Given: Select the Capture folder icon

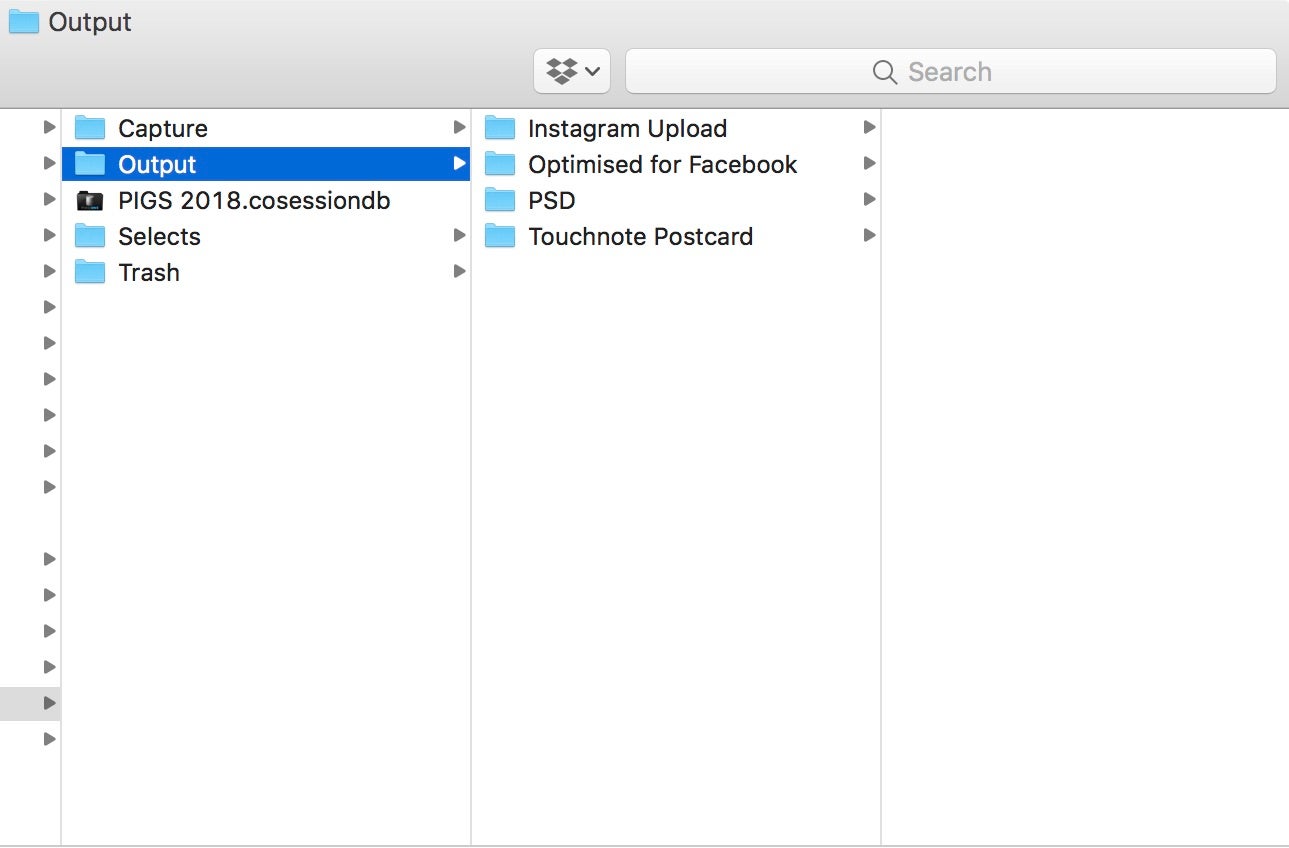Looking at the screenshot, I should point(90,128).
